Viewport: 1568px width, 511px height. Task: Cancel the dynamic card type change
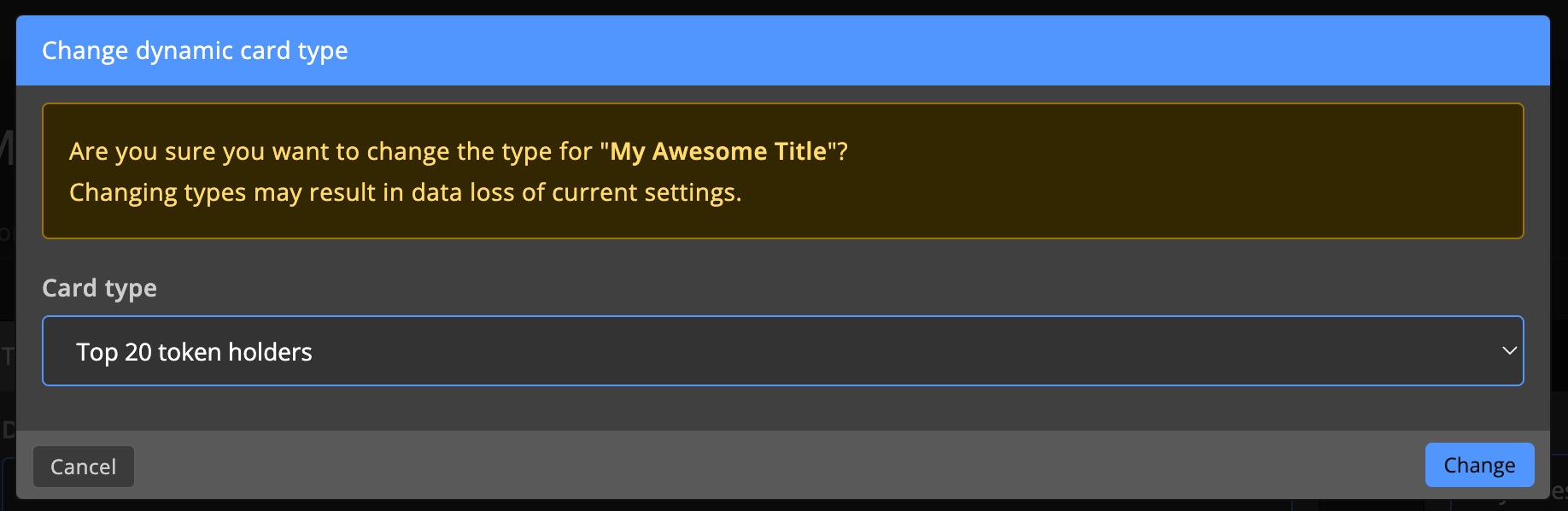coord(83,467)
